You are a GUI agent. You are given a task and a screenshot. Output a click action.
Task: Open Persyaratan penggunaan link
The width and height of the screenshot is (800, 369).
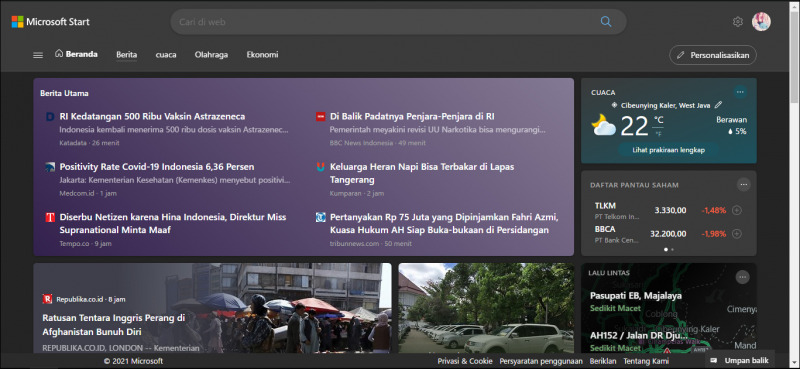(x=541, y=361)
